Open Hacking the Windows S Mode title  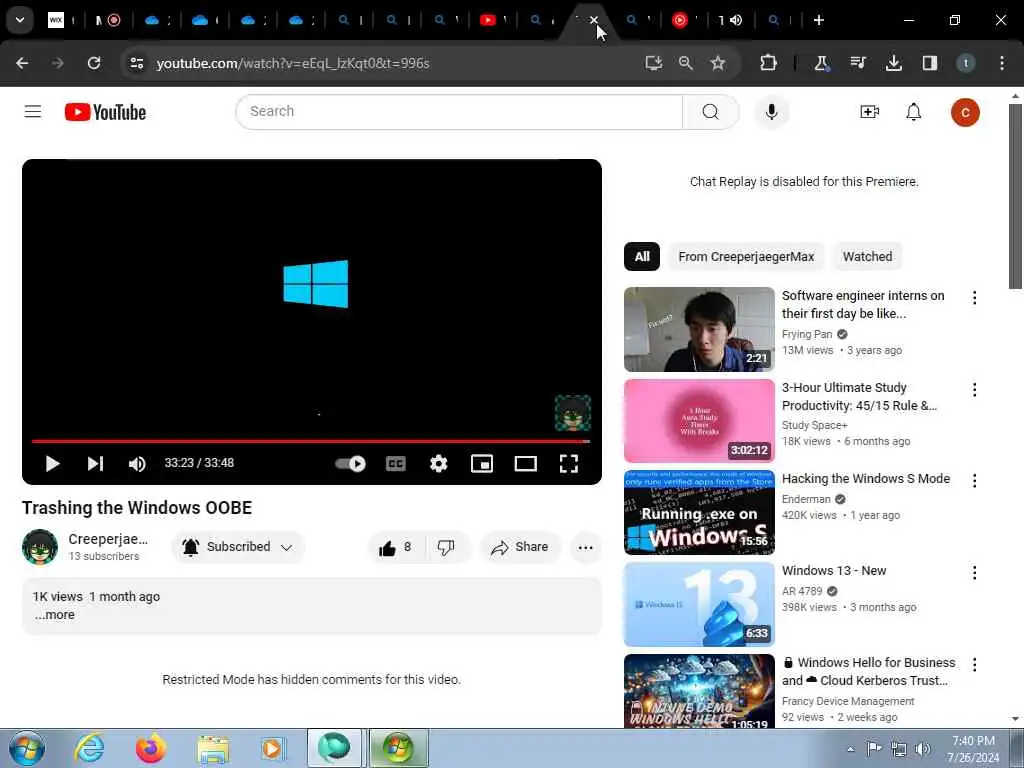tap(866, 479)
